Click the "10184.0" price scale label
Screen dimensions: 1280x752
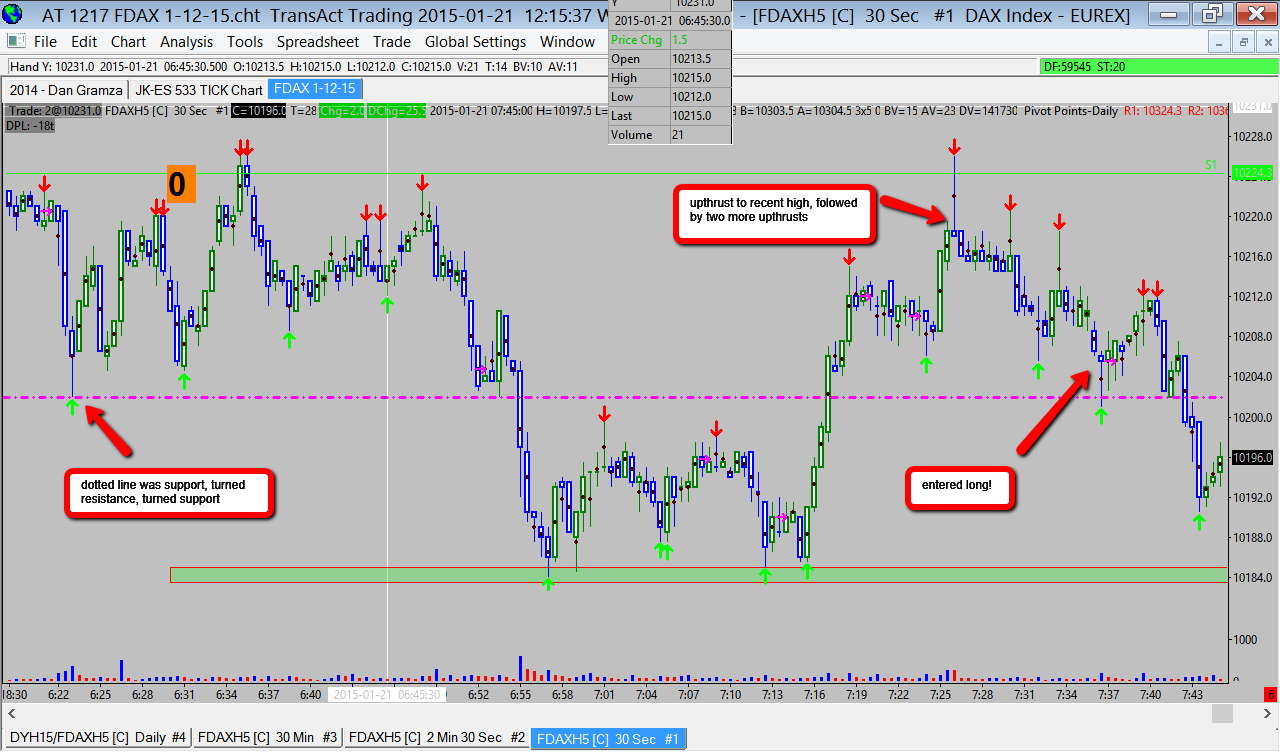click(x=1252, y=578)
